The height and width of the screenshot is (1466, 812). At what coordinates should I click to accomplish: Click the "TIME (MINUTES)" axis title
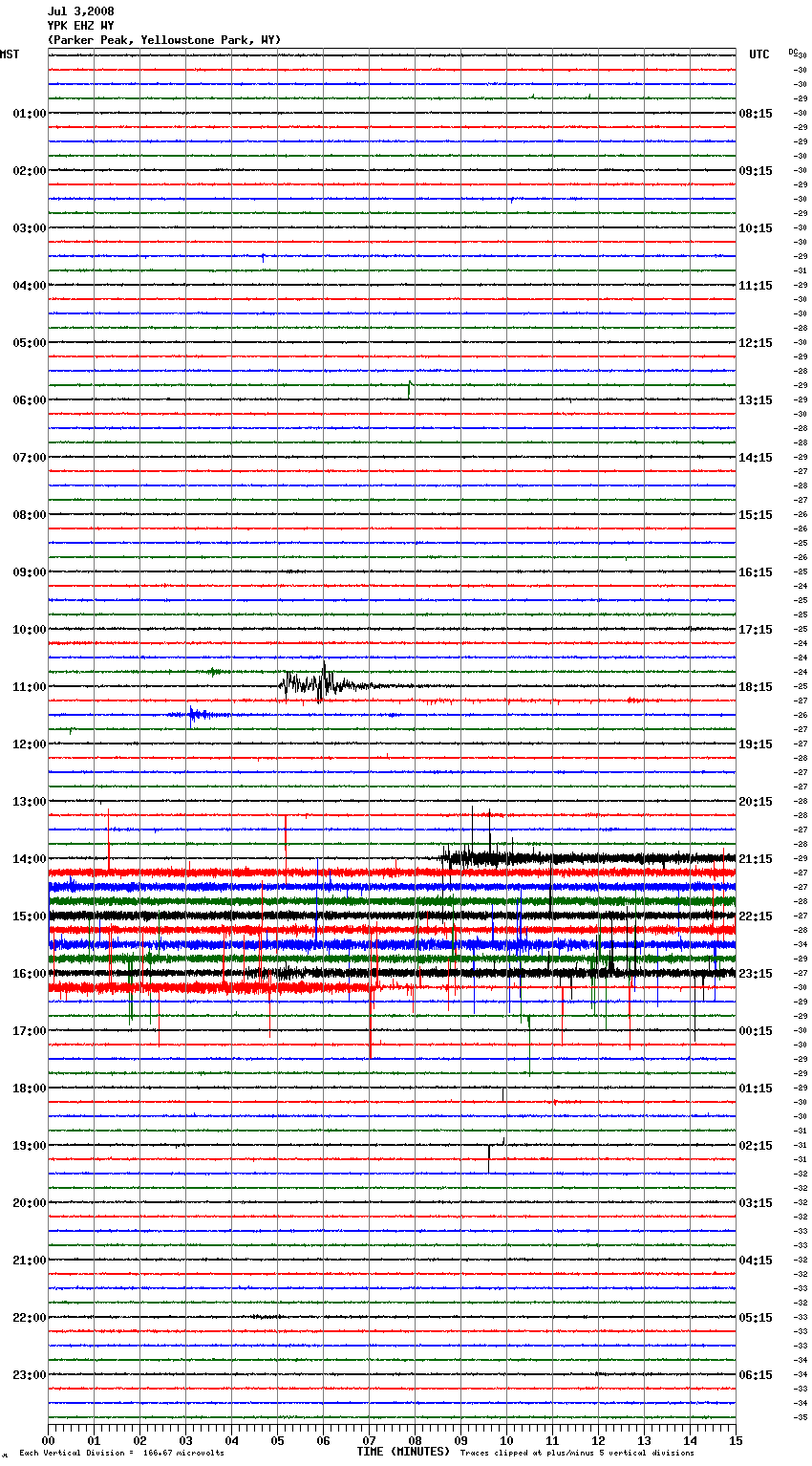[x=403, y=1452]
